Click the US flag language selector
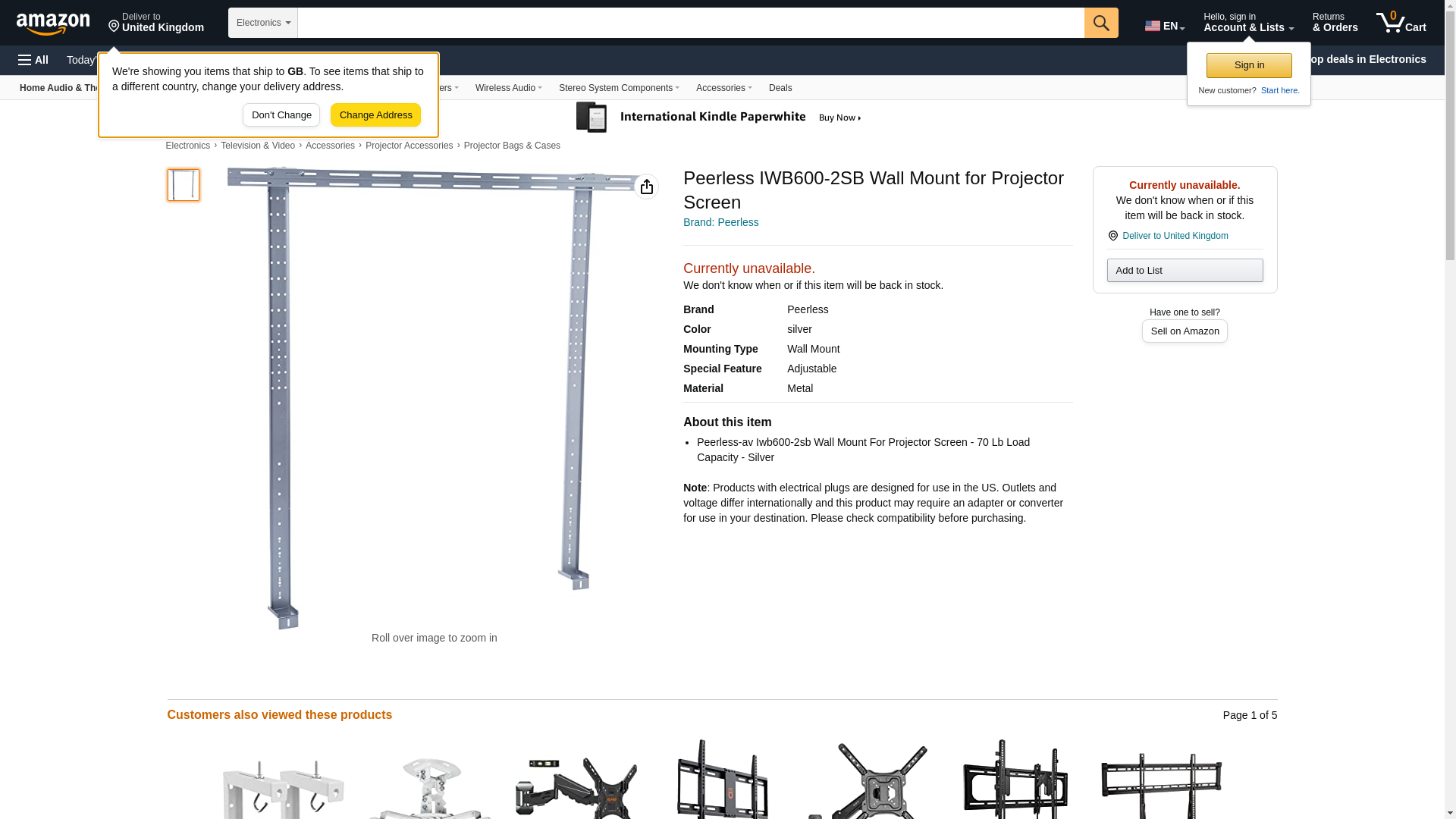This screenshot has width=1456, height=819. point(1165,26)
